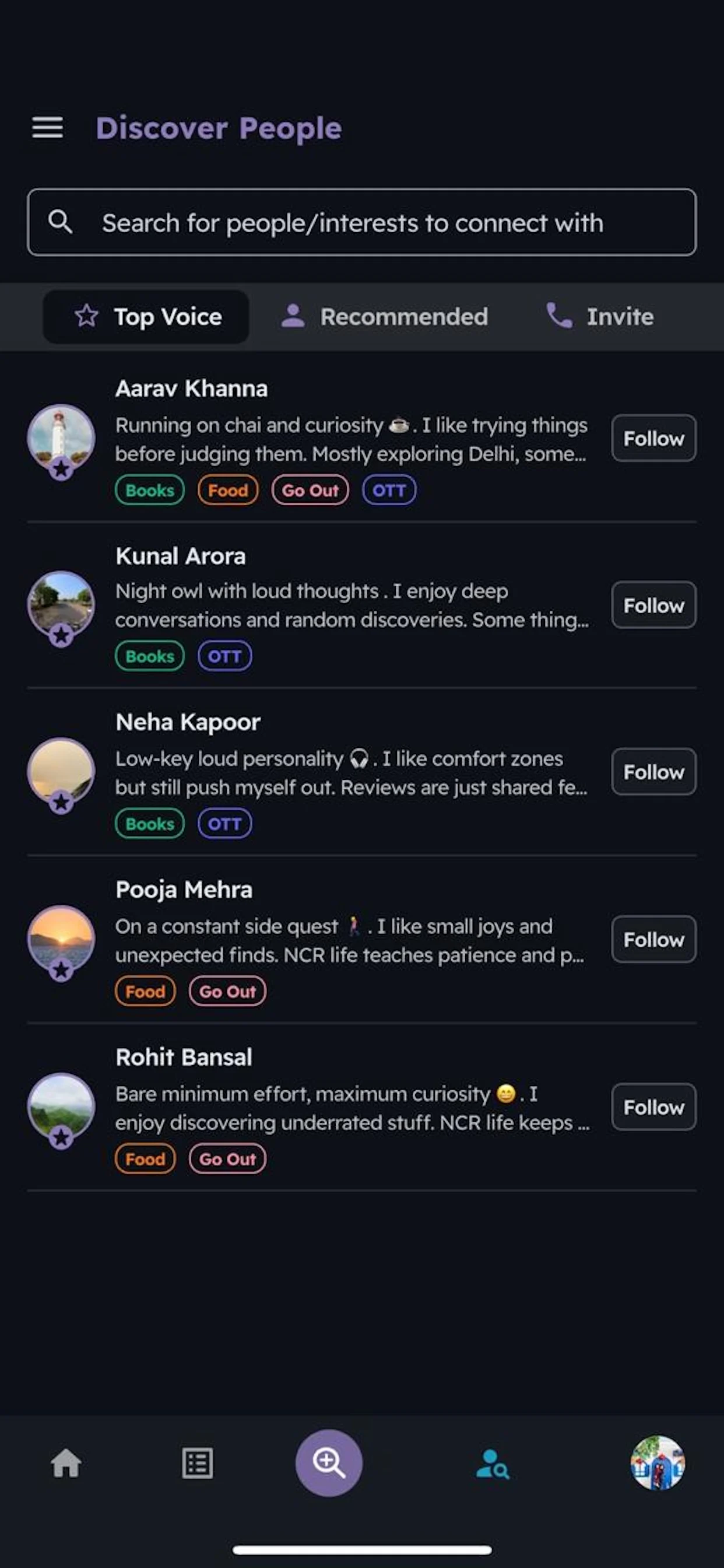Follow Rohit Bansal

(653, 1107)
